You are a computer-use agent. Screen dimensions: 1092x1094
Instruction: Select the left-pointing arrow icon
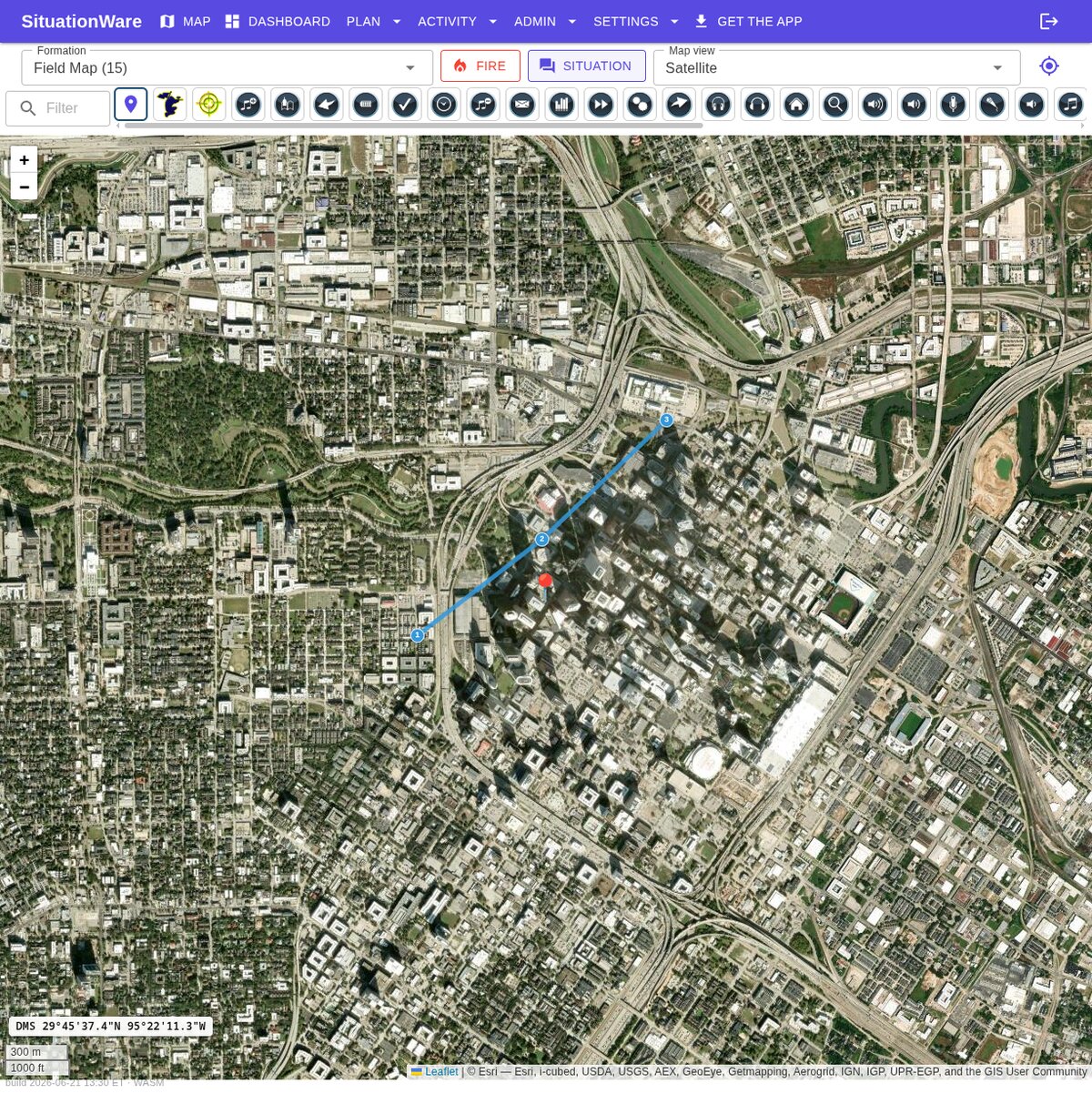(x=327, y=105)
